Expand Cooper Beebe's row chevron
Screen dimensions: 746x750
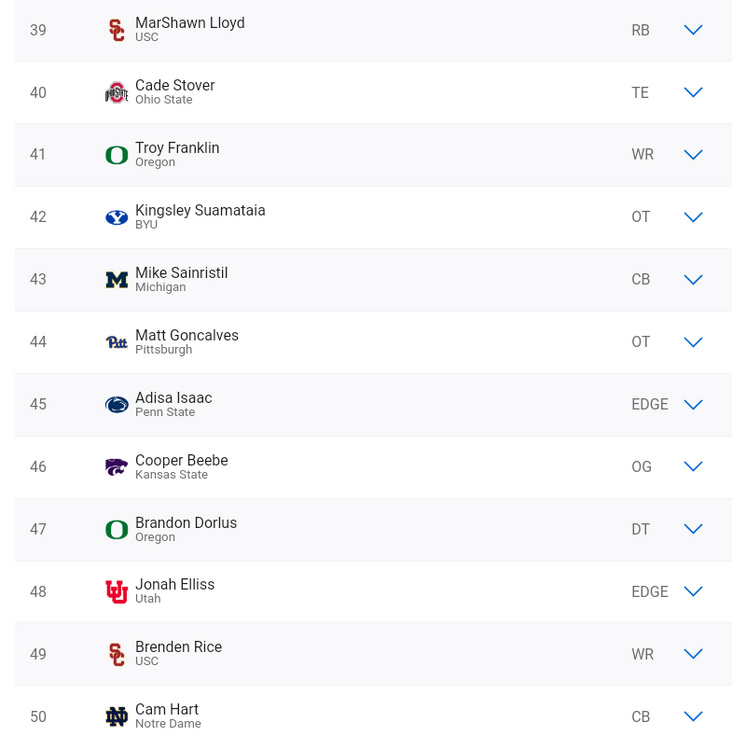point(693,467)
